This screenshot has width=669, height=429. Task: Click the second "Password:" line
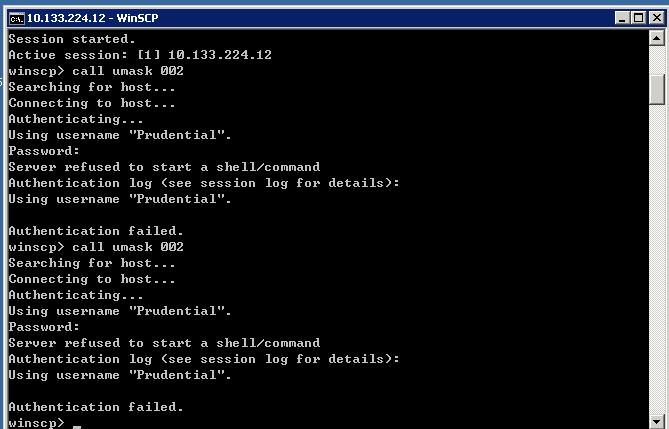(44, 327)
